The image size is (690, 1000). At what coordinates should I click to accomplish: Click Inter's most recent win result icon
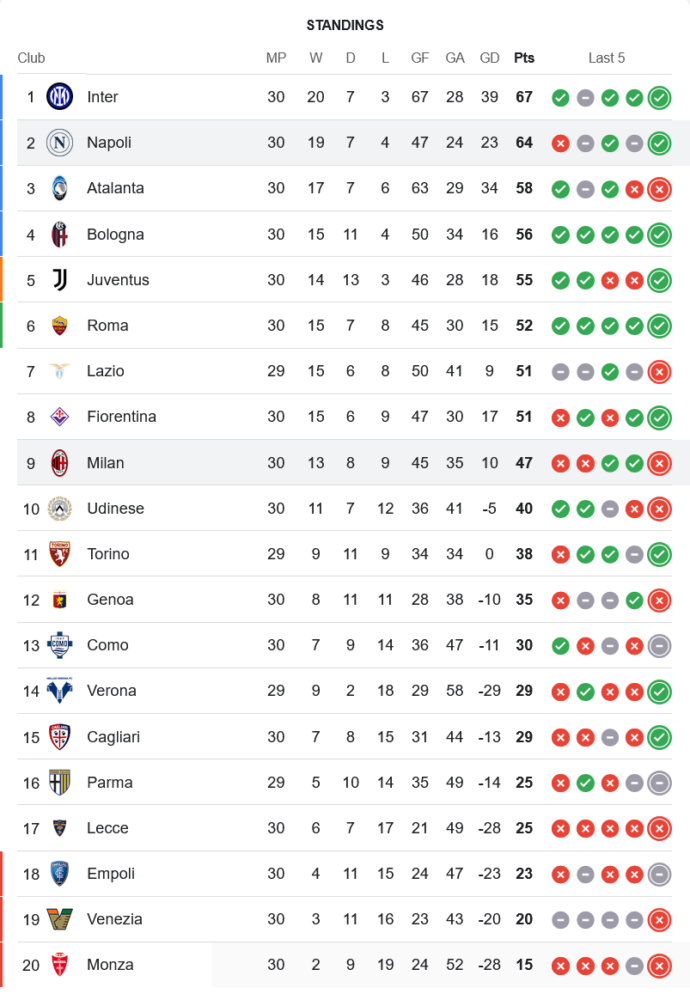pyautogui.click(x=659, y=98)
